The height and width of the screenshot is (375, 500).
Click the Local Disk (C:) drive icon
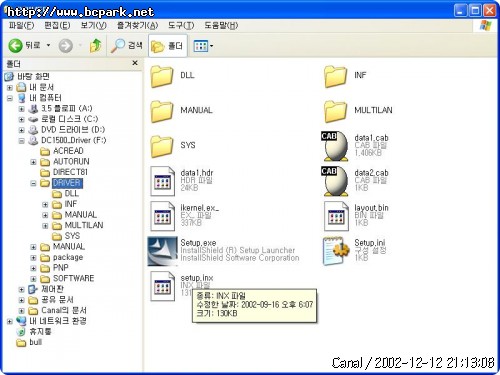click(33, 120)
